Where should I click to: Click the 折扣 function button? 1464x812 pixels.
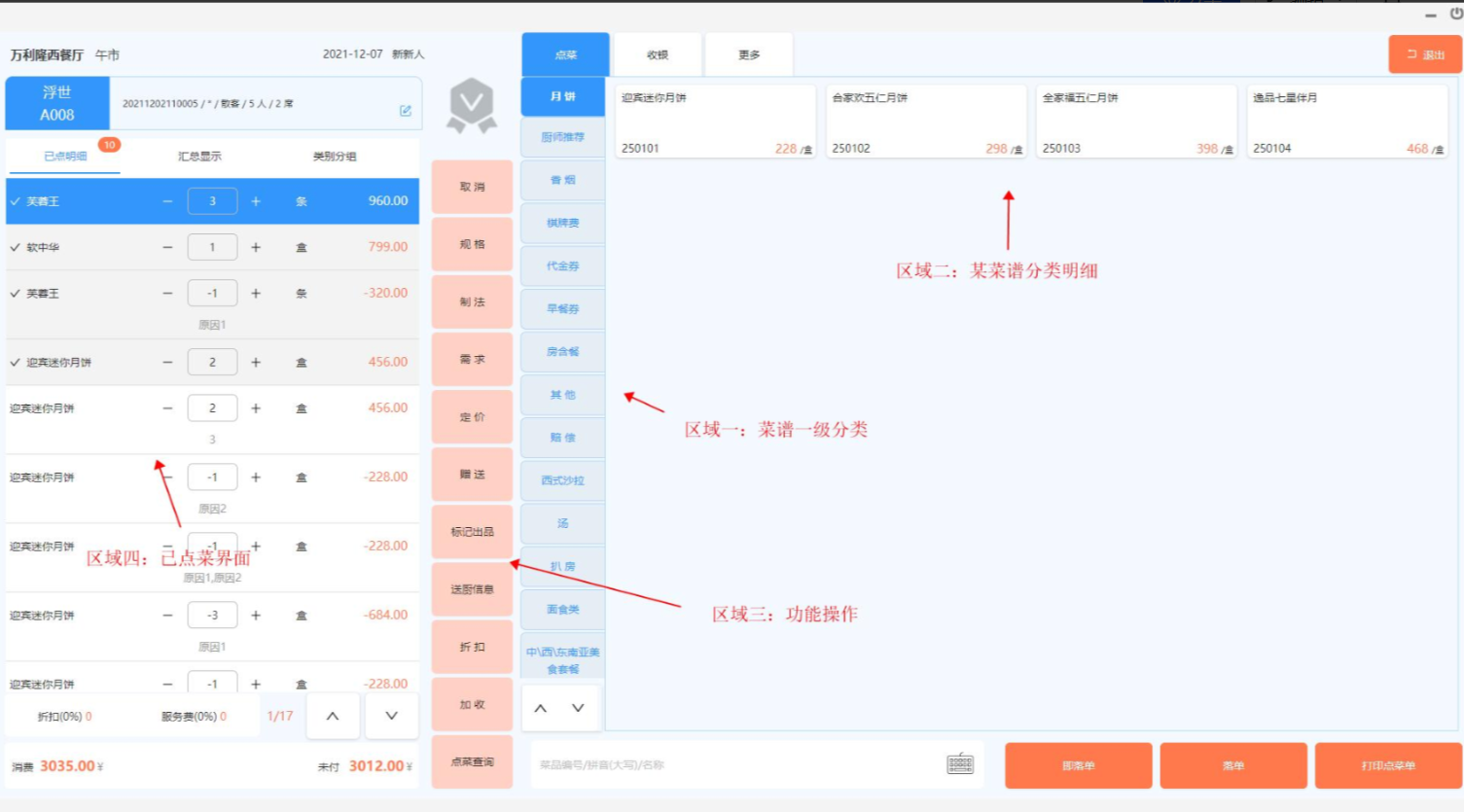pos(472,647)
